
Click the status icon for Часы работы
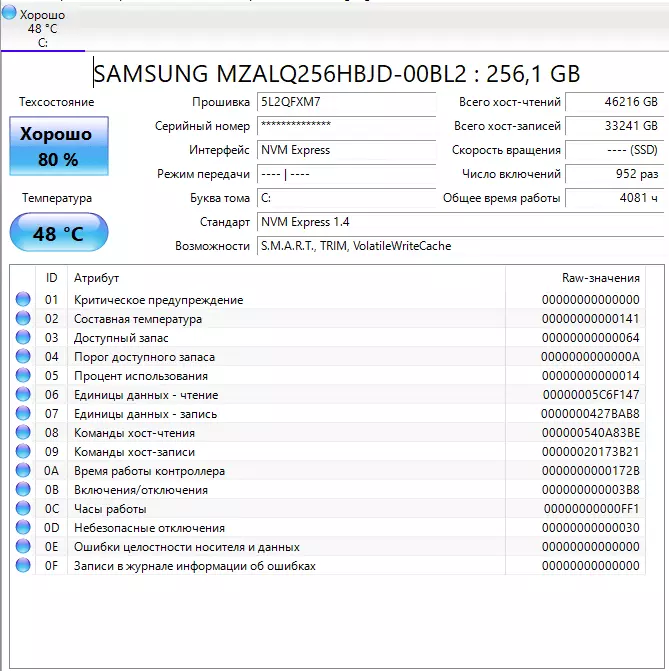23,509
